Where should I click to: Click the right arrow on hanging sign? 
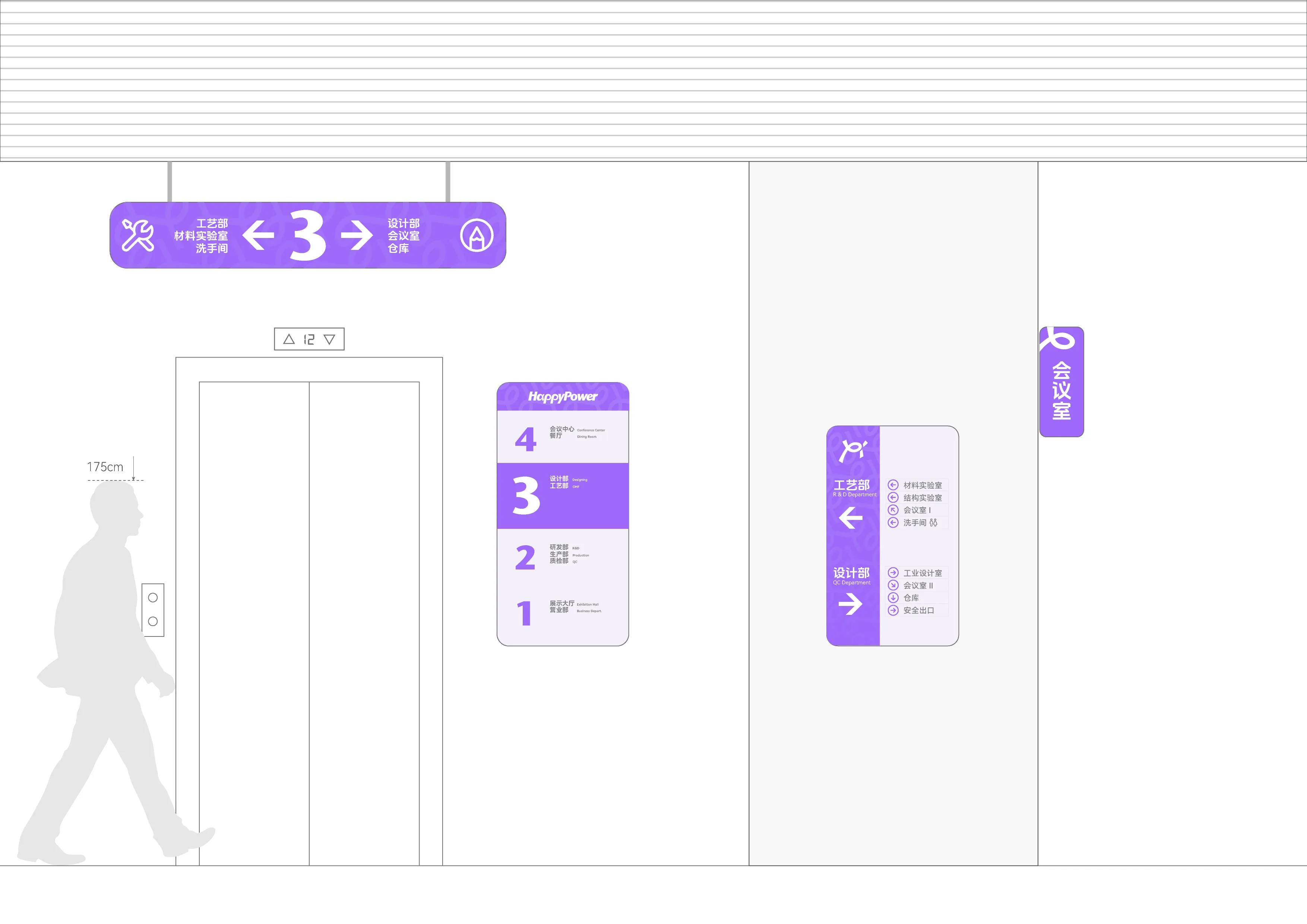(x=356, y=235)
